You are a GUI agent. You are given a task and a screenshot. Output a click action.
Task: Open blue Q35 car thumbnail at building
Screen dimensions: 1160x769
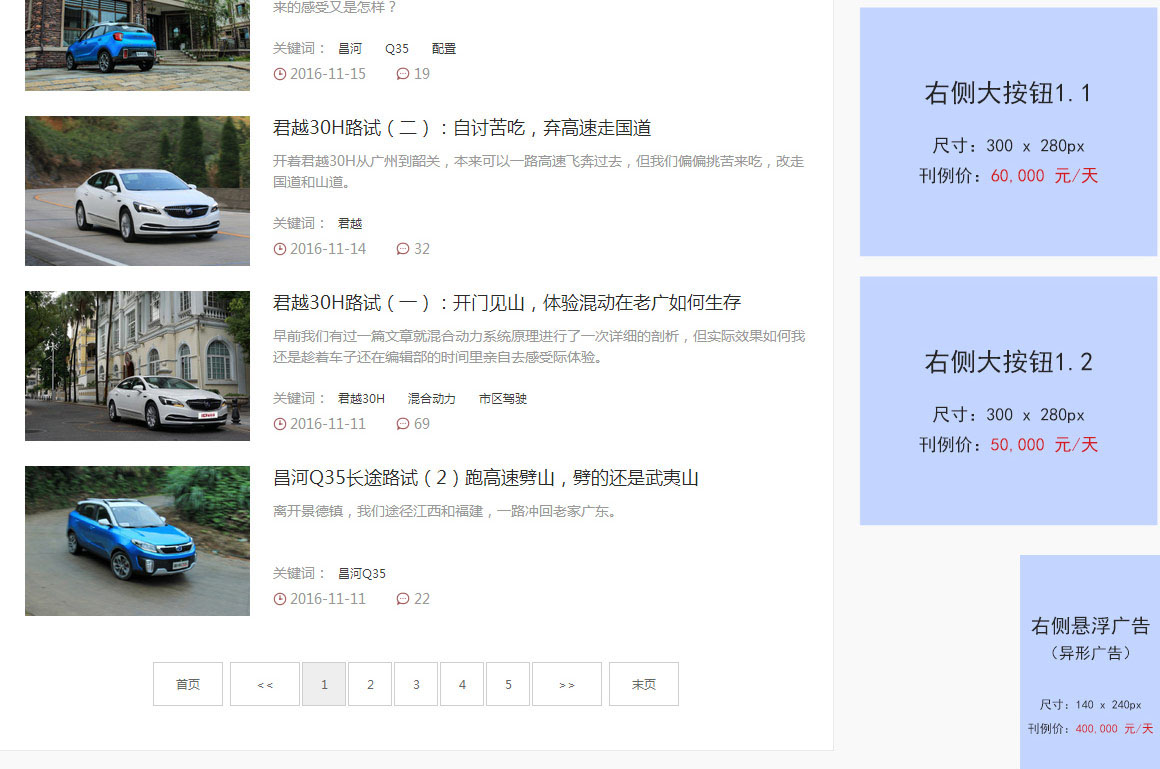(138, 45)
